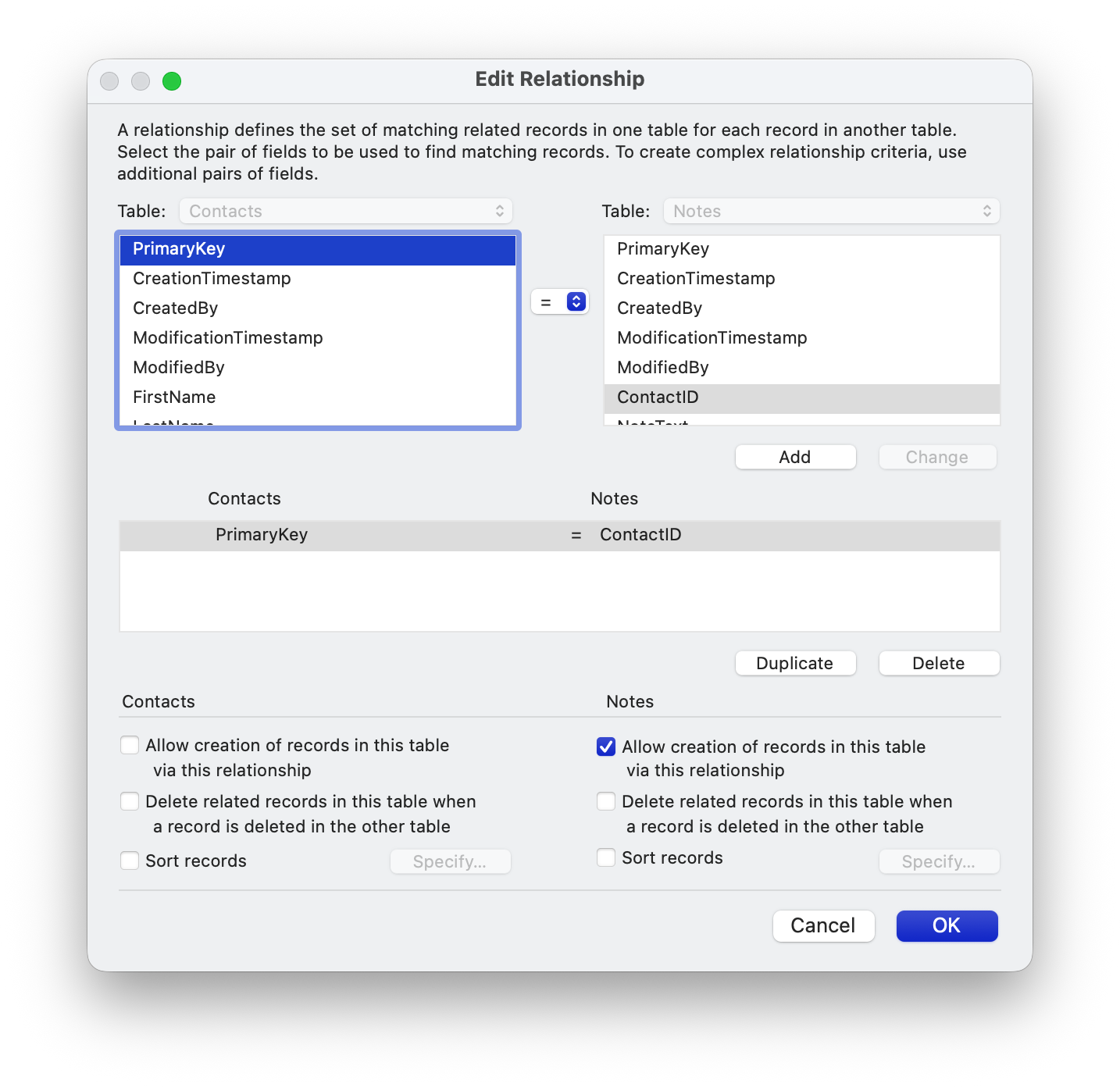Click the green zoom window button
Screen dimensions: 1120x1087
click(172, 80)
